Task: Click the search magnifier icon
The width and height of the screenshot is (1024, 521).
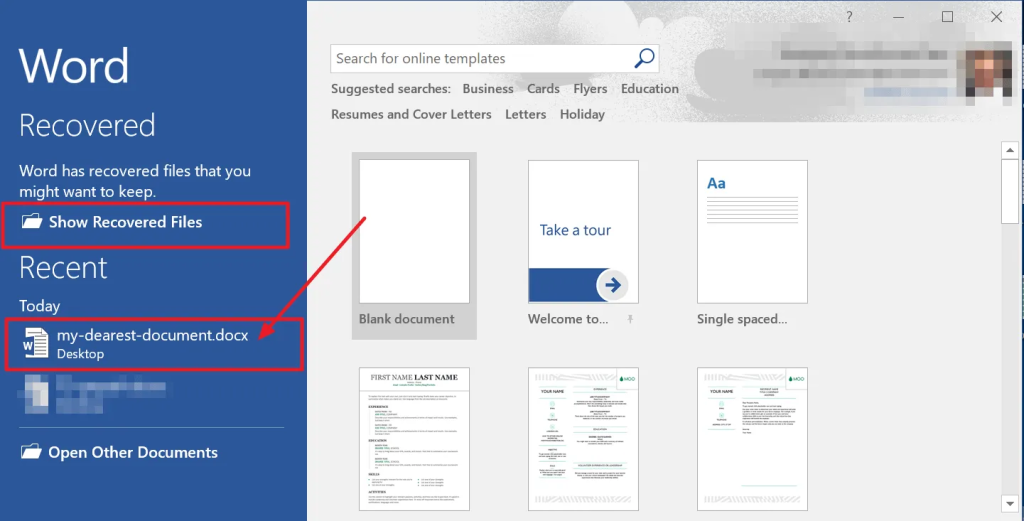Action: point(644,58)
